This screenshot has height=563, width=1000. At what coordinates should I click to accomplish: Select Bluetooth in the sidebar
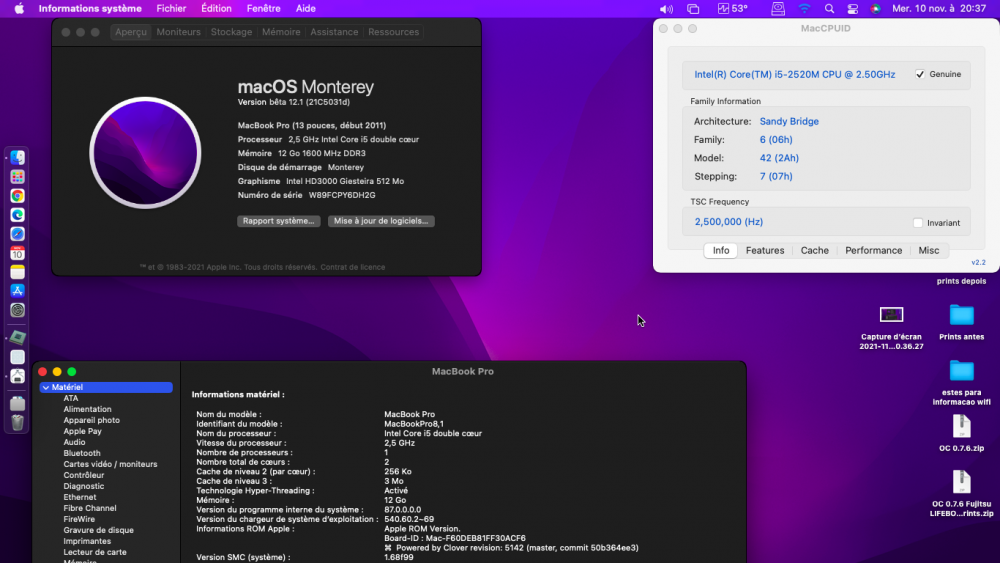point(82,453)
